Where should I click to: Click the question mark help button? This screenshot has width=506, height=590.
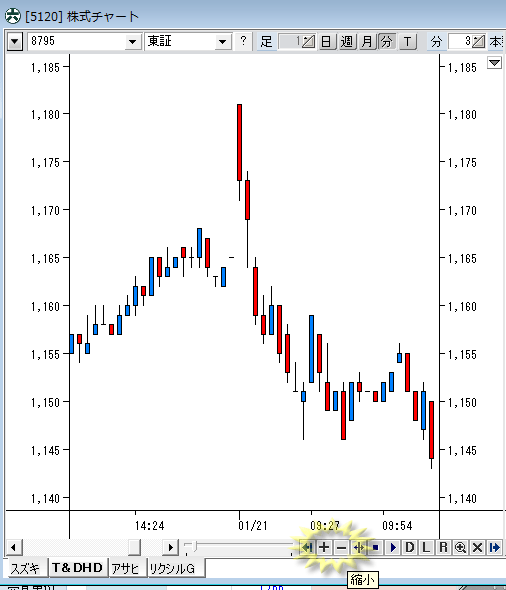(x=243, y=41)
